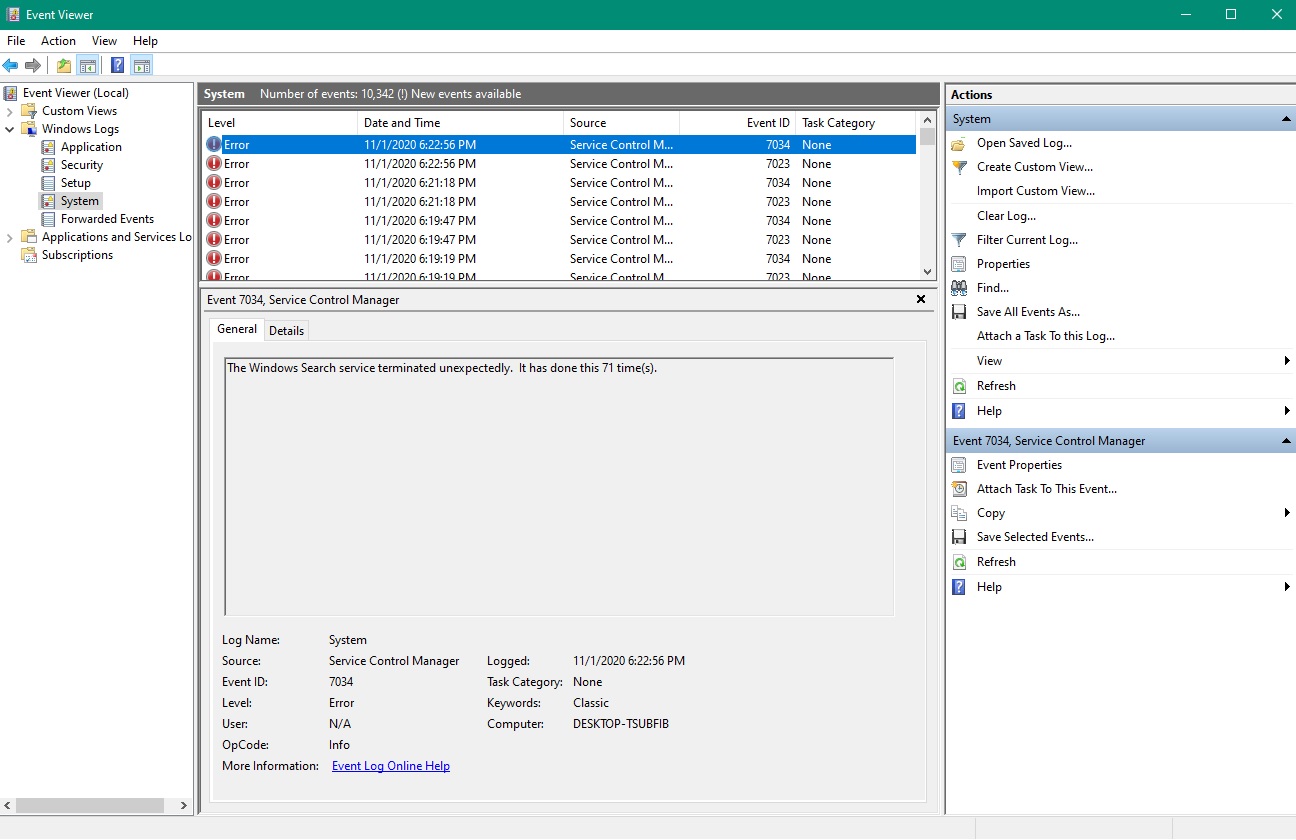This screenshot has width=1296, height=840.
Task: Toggle the console tree pane toolbar icon
Action: (x=88, y=66)
